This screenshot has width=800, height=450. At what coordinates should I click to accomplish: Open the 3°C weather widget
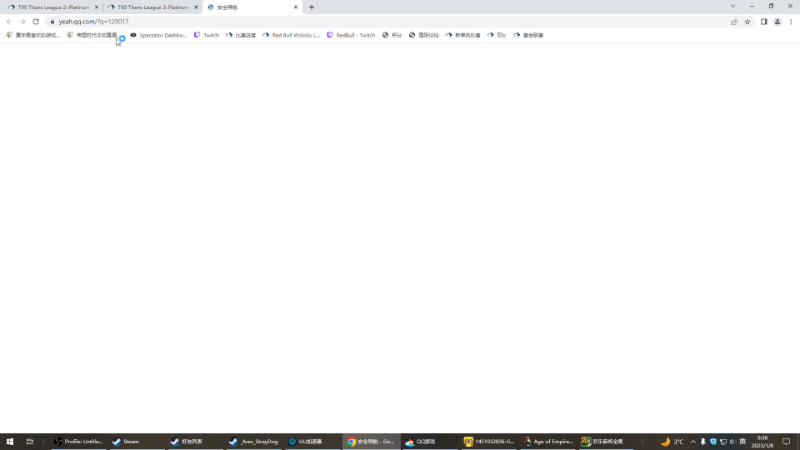(672, 441)
